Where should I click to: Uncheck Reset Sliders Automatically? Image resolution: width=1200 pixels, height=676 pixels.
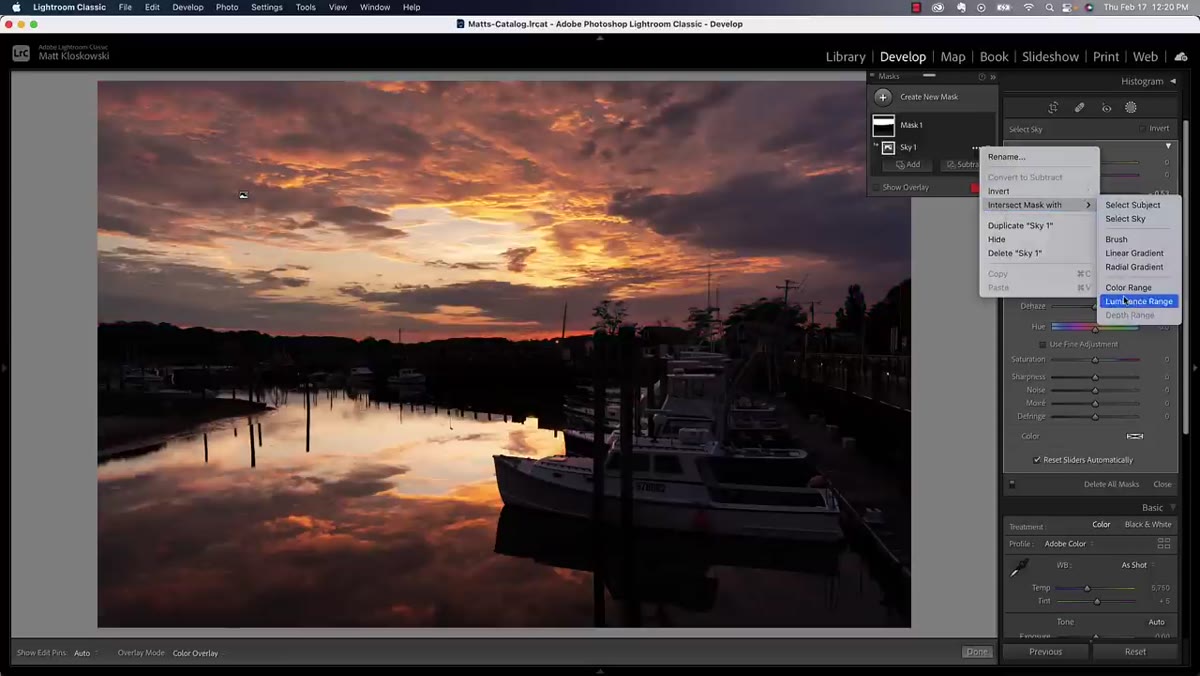point(1037,460)
